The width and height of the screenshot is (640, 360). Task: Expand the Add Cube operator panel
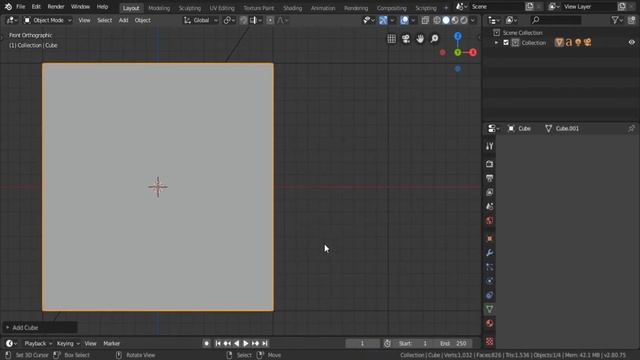(7, 328)
